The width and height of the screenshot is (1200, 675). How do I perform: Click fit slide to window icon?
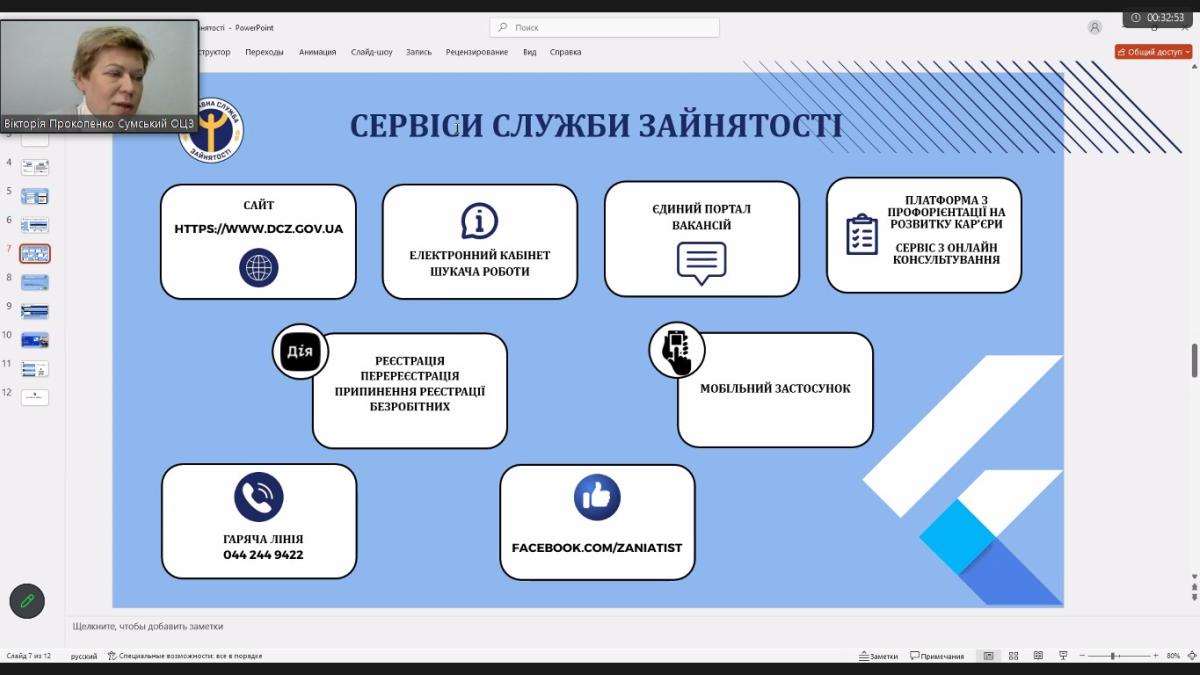(1190, 656)
